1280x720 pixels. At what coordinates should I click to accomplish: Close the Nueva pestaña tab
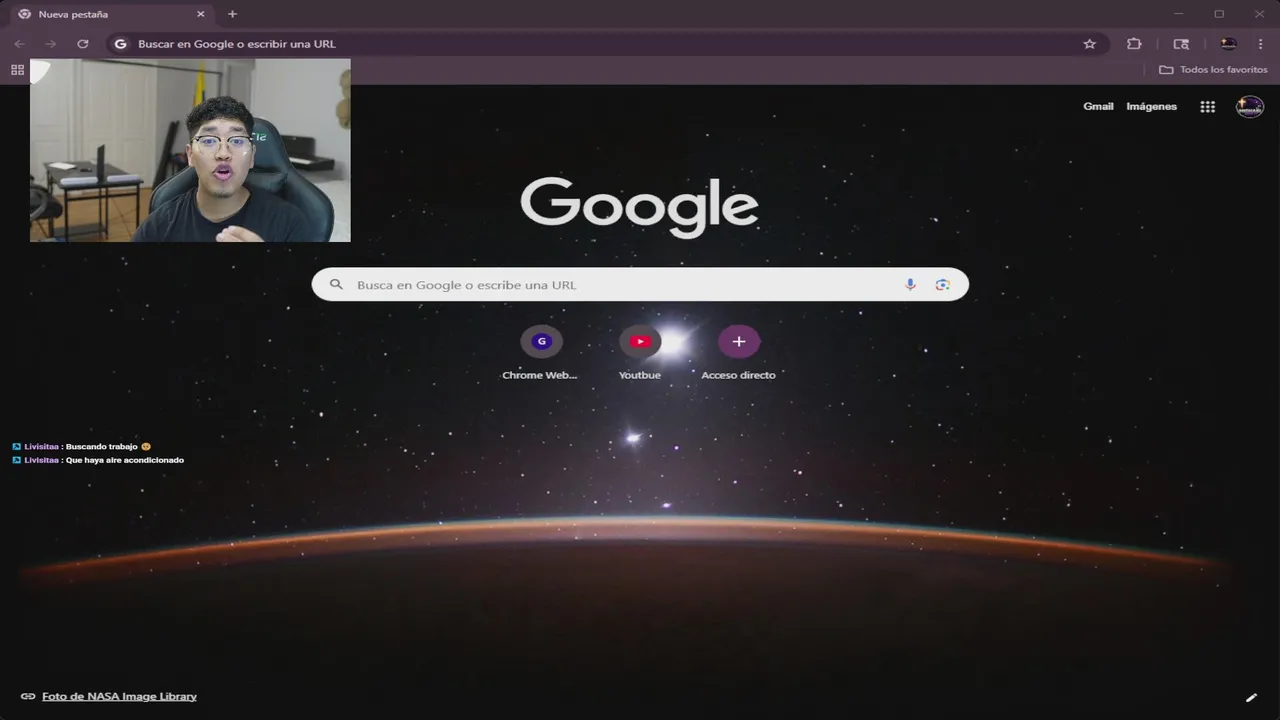[x=200, y=14]
